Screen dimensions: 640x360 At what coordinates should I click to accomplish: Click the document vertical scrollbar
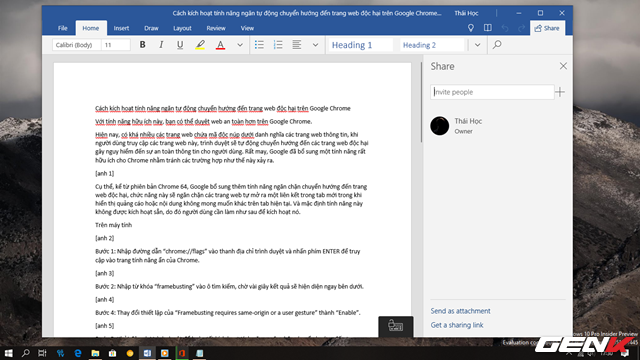(x=421, y=102)
